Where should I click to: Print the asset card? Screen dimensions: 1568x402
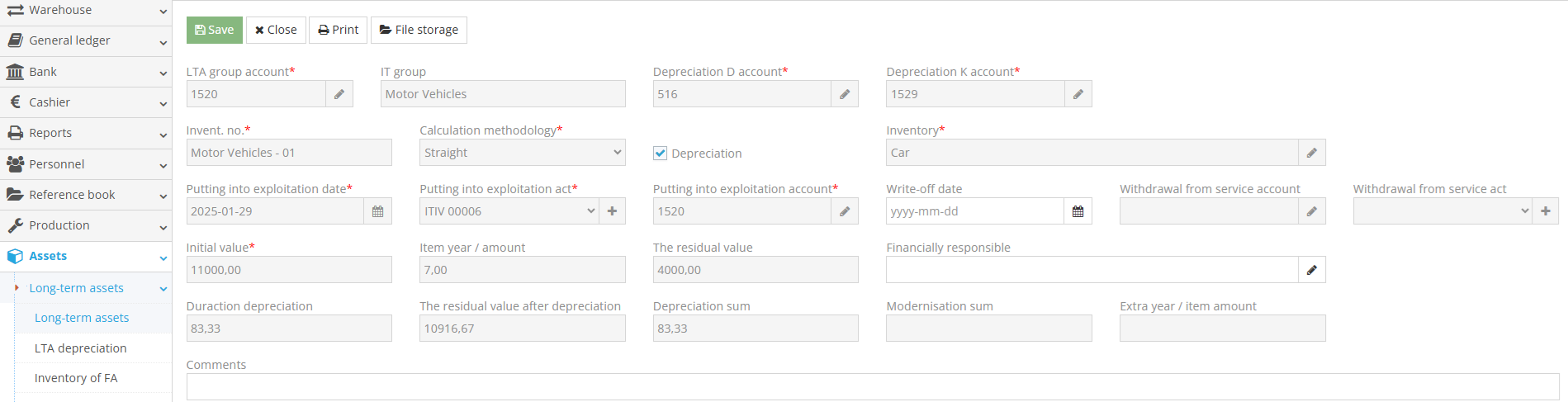pyautogui.click(x=338, y=30)
